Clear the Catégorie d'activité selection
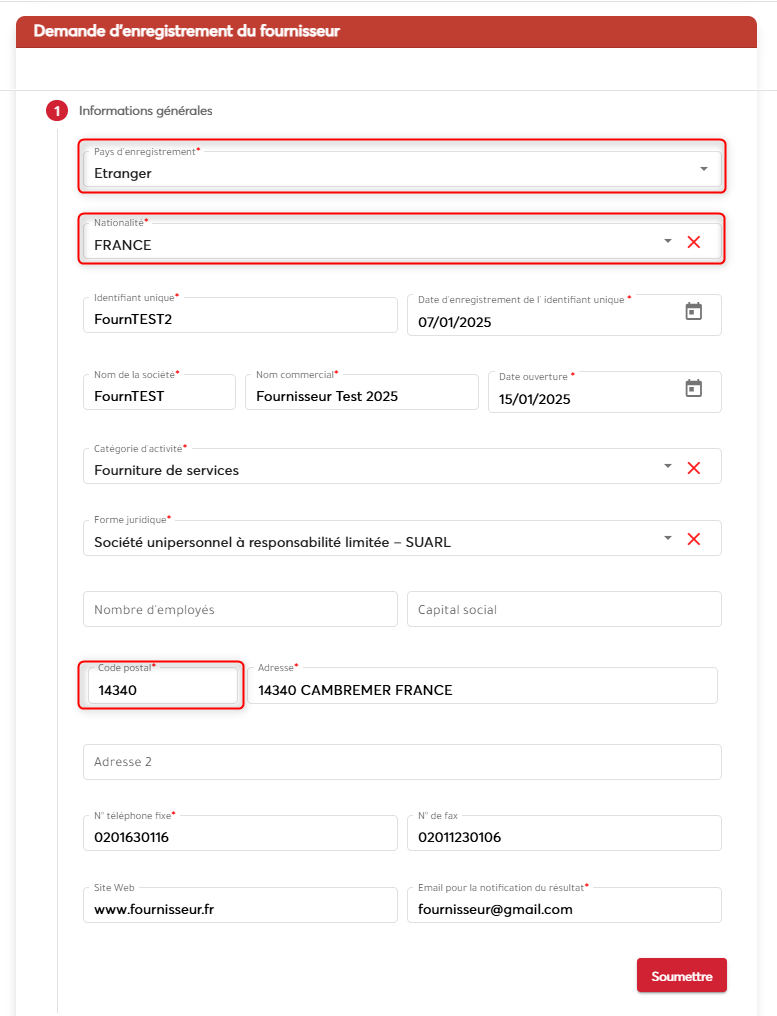The height and width of the screenshot is (1016, 777). click(694, 467)
